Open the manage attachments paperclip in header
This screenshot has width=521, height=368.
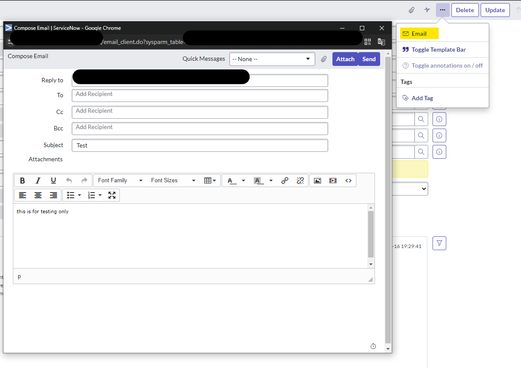click(412, 10)
